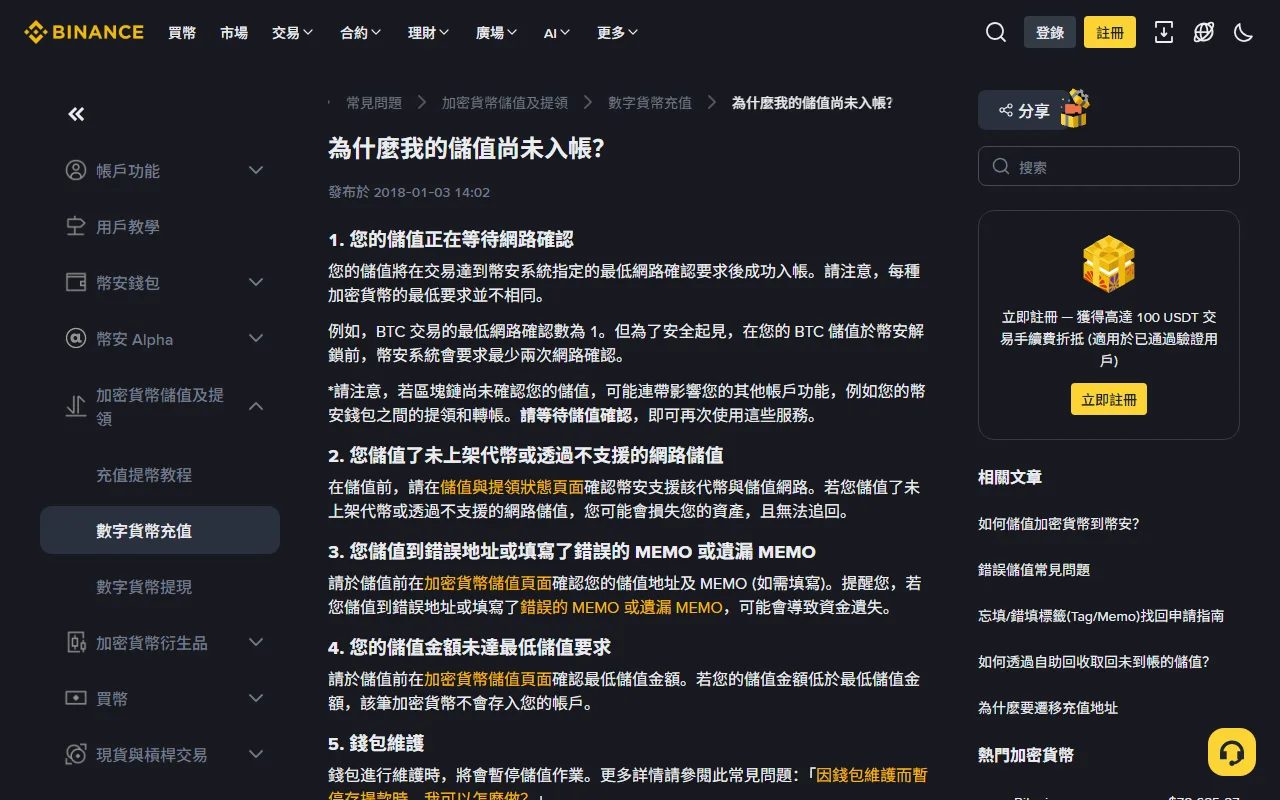Click 分享 share button

1024,110
